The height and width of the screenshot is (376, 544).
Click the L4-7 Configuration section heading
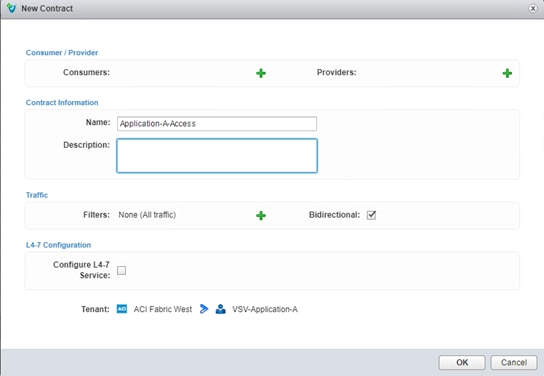tap(58, 245)
